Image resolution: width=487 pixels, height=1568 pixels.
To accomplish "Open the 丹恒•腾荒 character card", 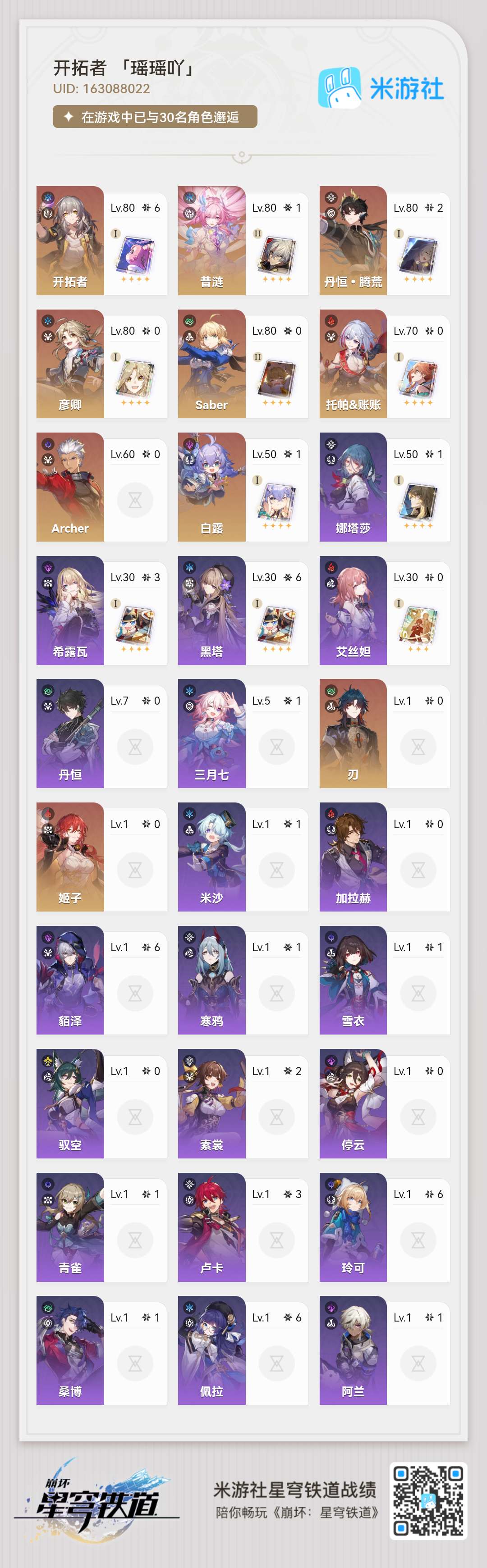I will 385,241.
